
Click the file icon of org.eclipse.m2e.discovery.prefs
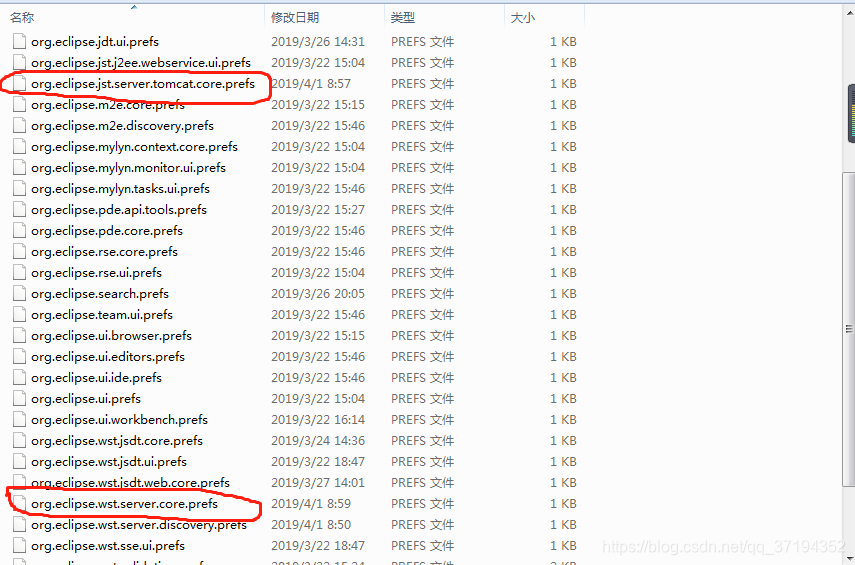[19, 126]
